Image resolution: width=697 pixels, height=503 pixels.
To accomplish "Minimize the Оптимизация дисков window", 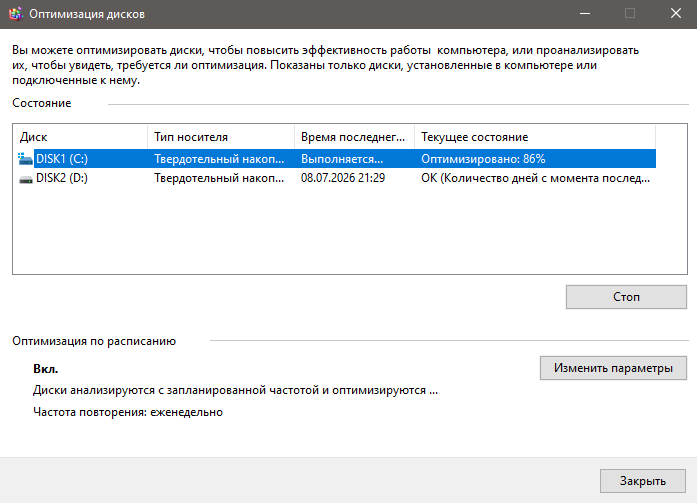I will [585, 14].
